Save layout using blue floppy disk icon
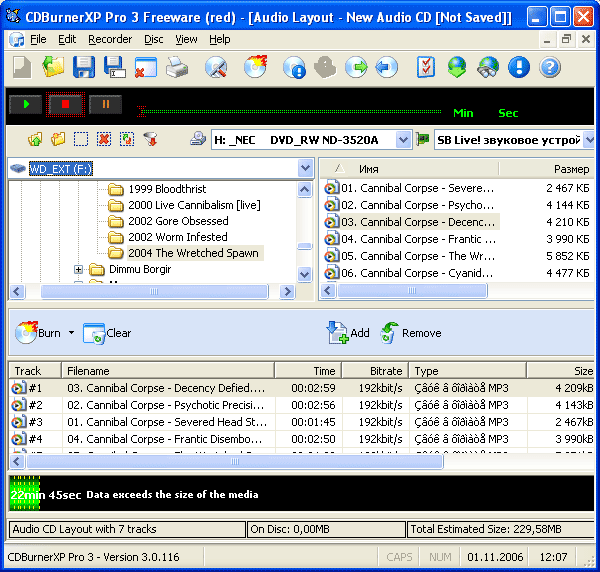The image size is (600, 572). (84, 67)
